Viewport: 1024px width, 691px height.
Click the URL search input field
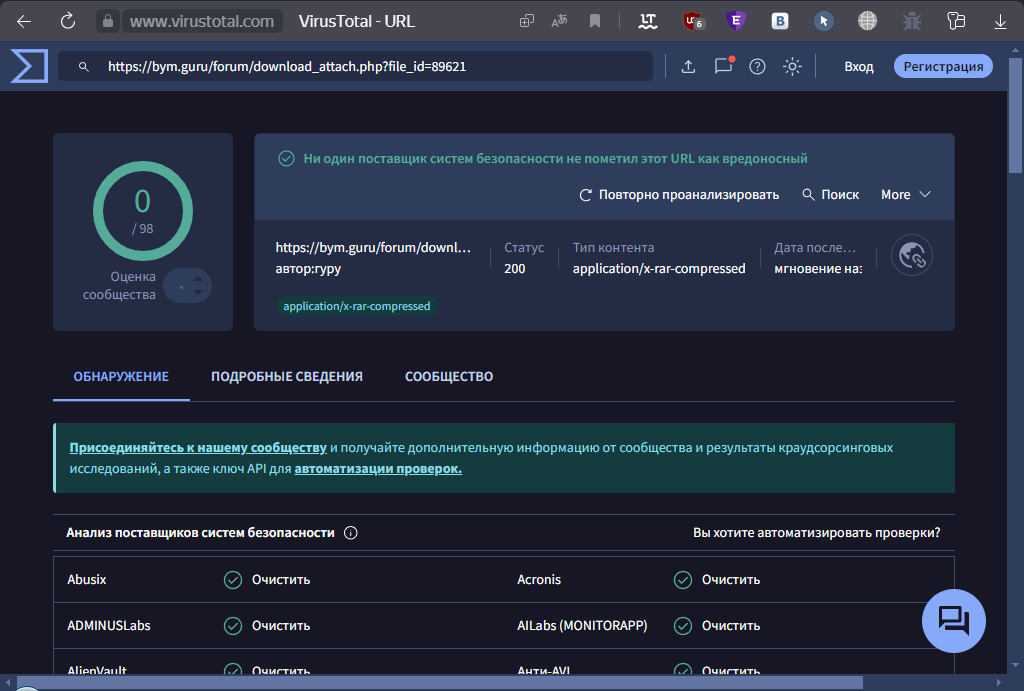click(x=370, y=66)
